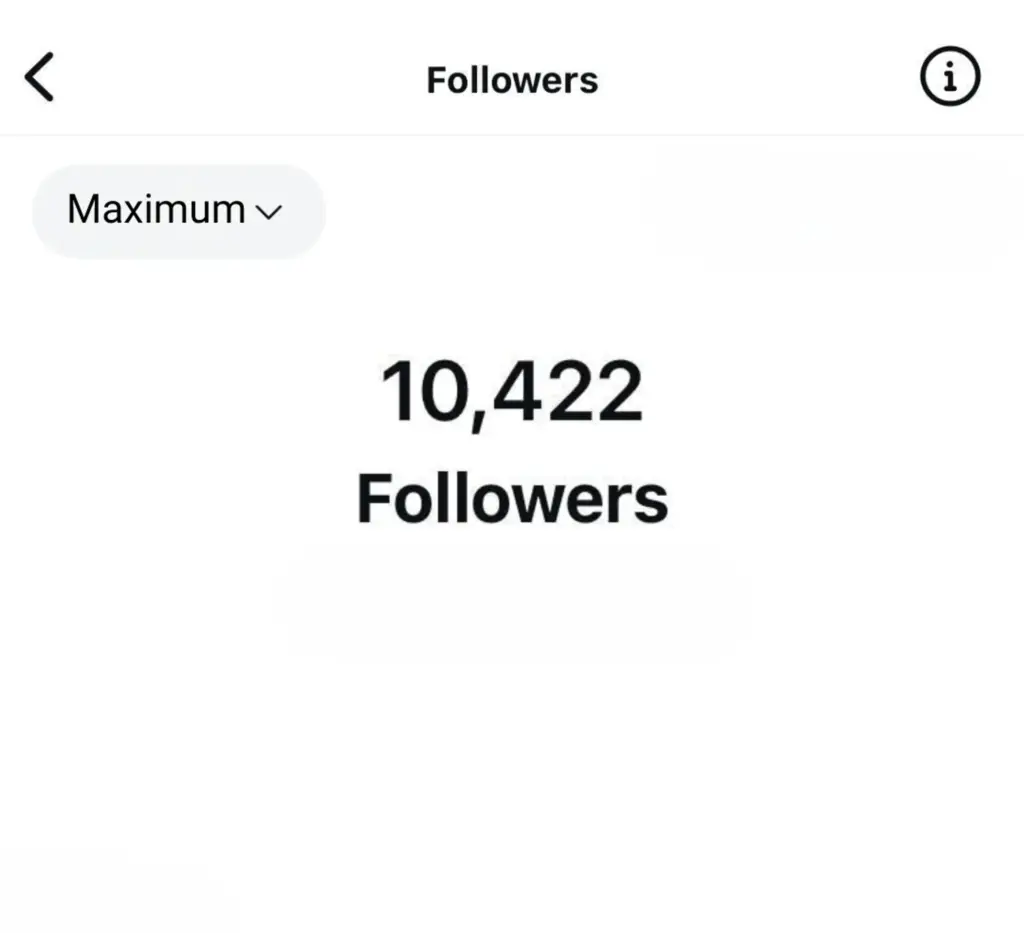Tap the bold 10,422 number
This screenshot has width=1024, height=933.
[x=511, y=393]
